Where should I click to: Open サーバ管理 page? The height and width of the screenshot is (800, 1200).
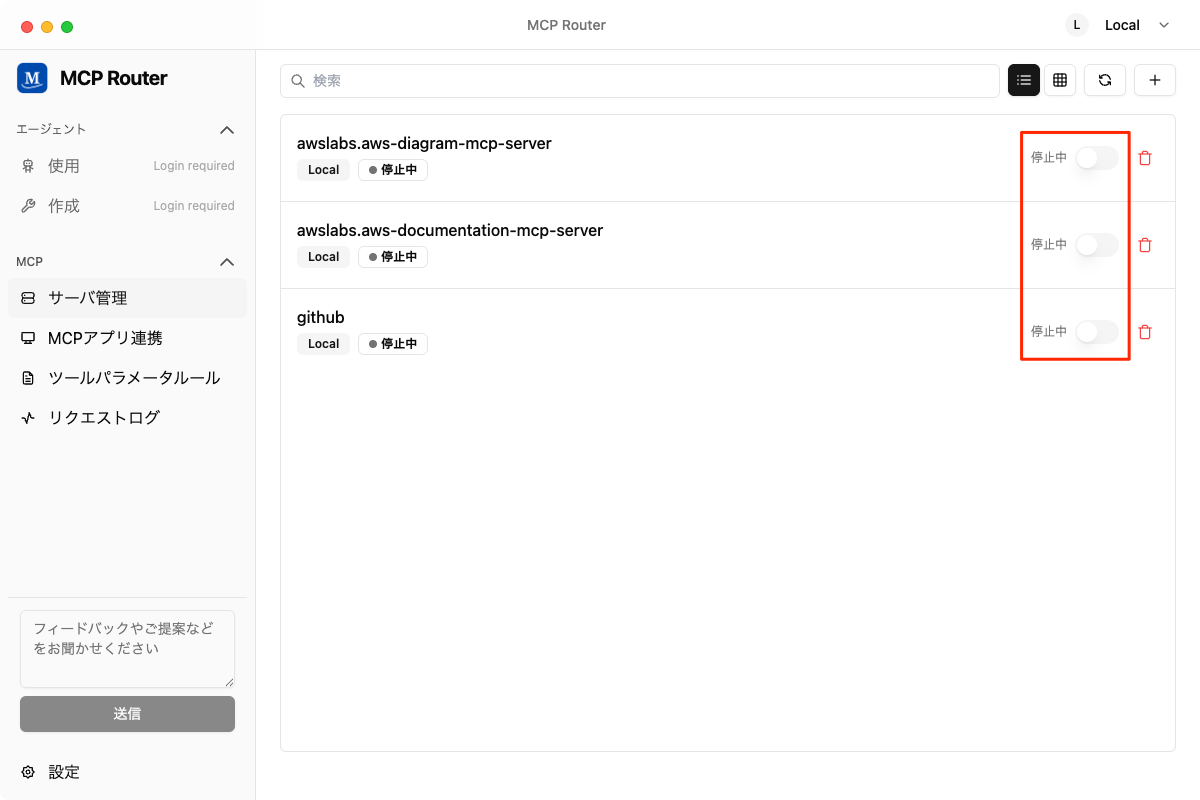point(127,298)
